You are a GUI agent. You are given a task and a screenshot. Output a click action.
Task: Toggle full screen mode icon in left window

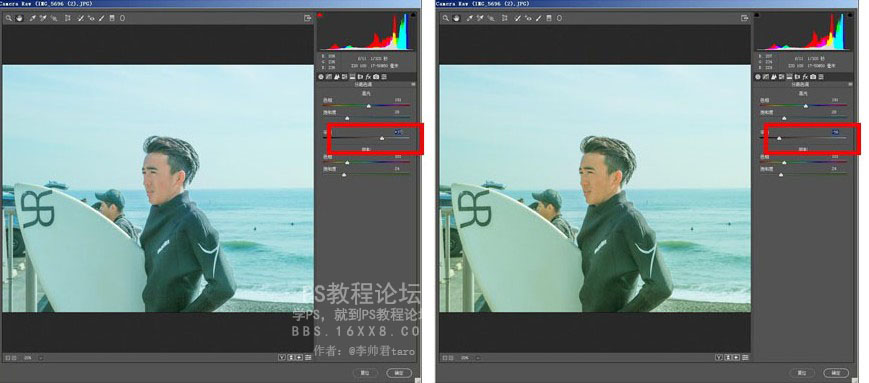[308, 18]
